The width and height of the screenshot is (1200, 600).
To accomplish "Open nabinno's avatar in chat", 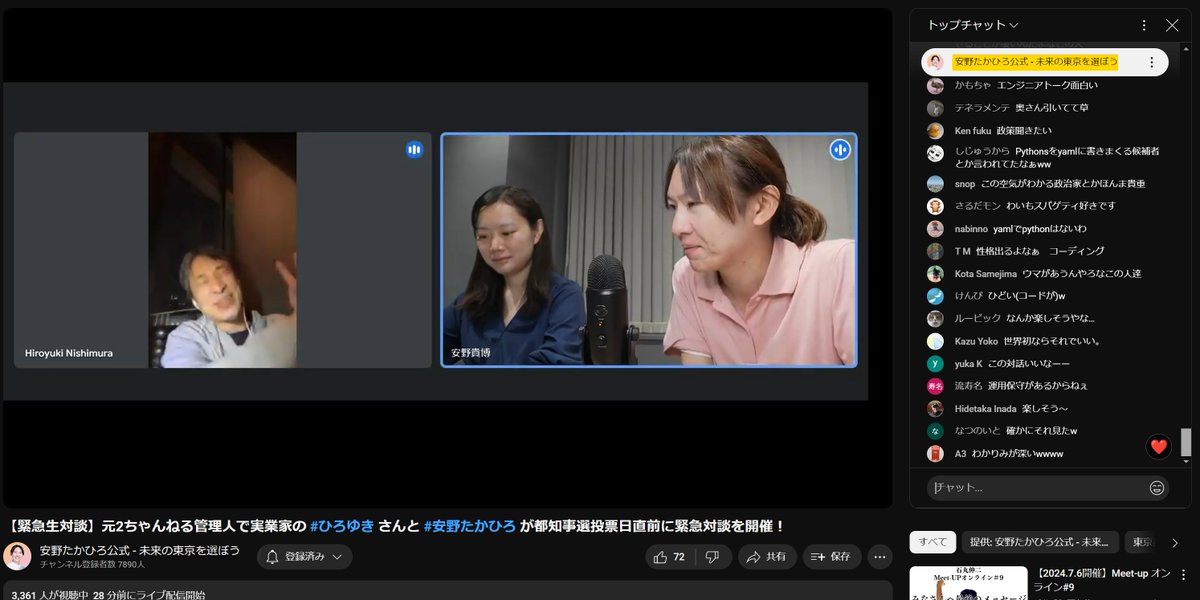I will click(935, 229).
